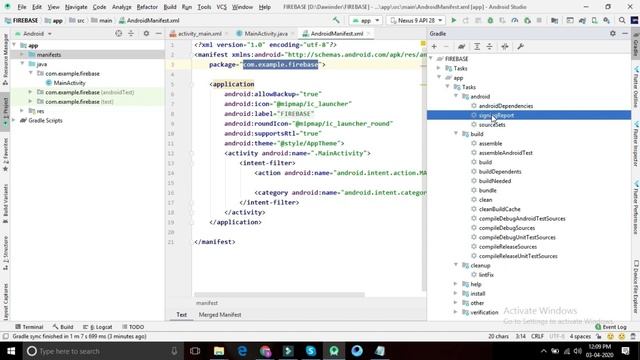Click AndroidManifest.xml breadcrumb in navigation bar
The width and height of the screenshot is (640, 360).
[149, 20]
